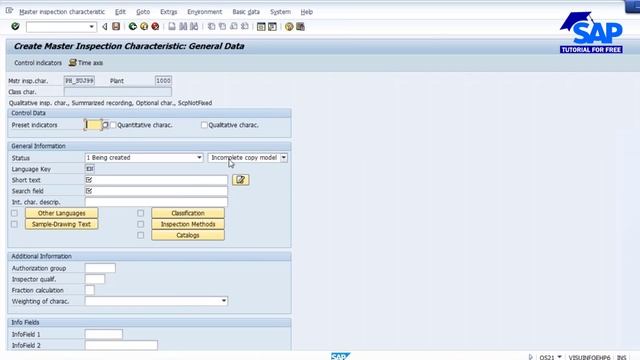
Task: Click the command field input box
Action: (x=57, y=27)
